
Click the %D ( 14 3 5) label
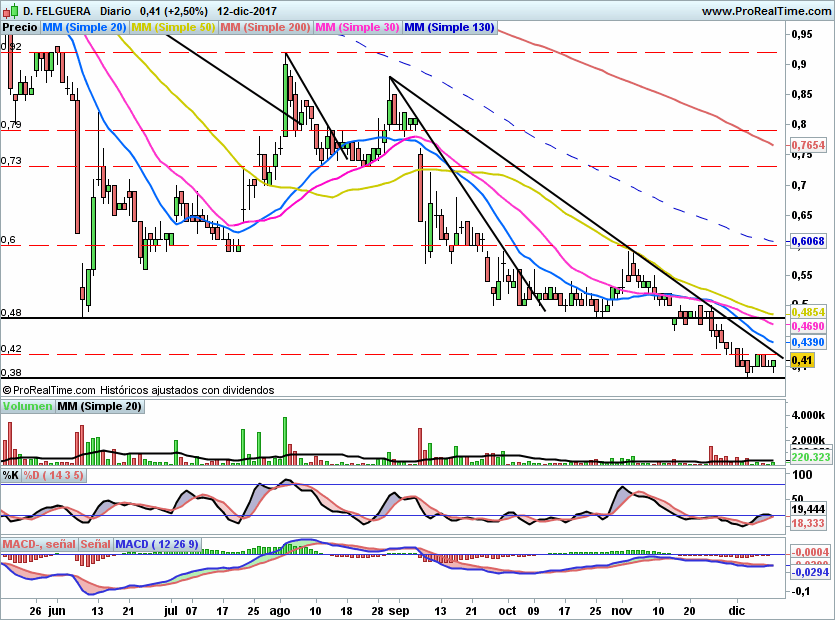[x=53, y=475]
